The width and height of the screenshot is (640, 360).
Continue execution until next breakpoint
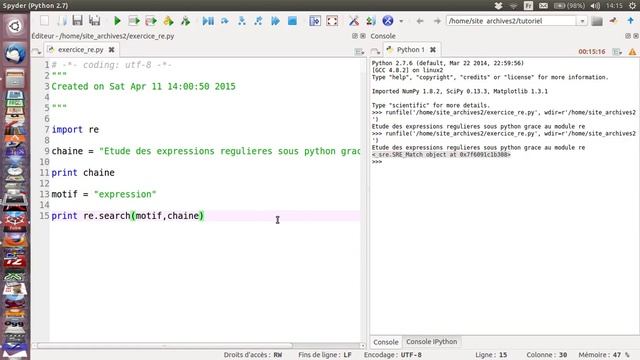coord(276,21)
